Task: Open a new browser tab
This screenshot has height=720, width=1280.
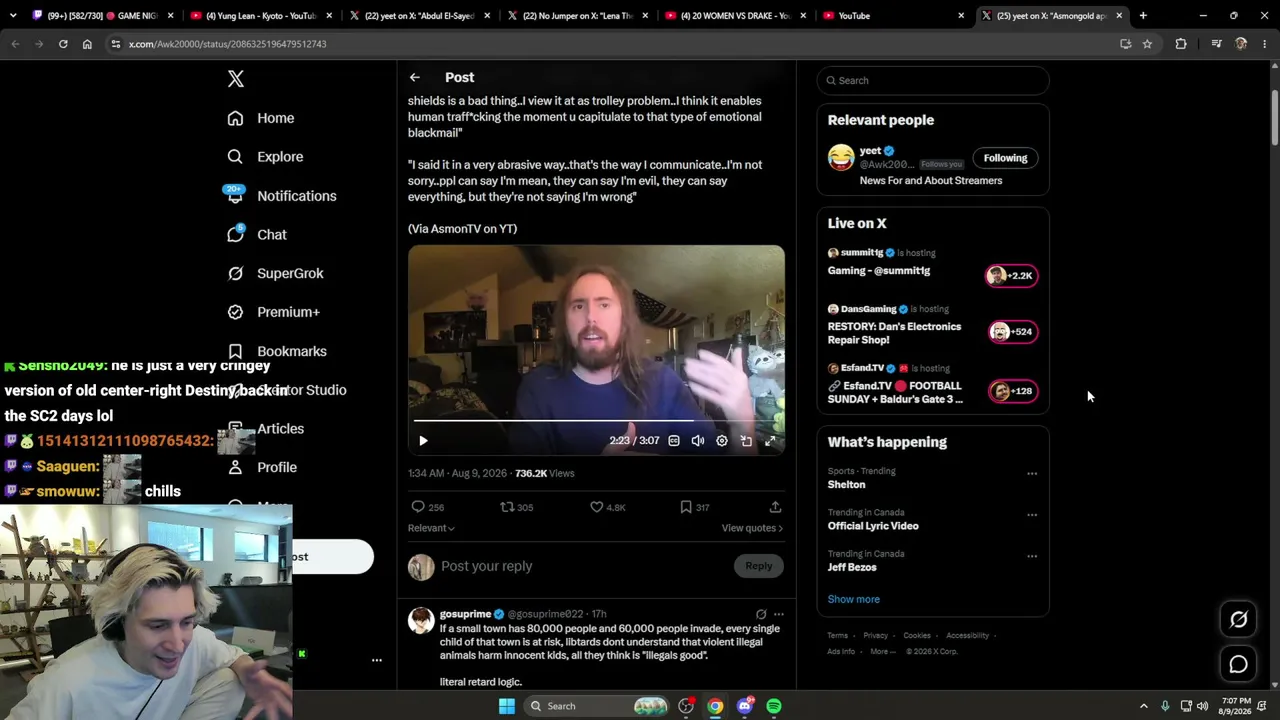Action: [x=1143, y=16]
